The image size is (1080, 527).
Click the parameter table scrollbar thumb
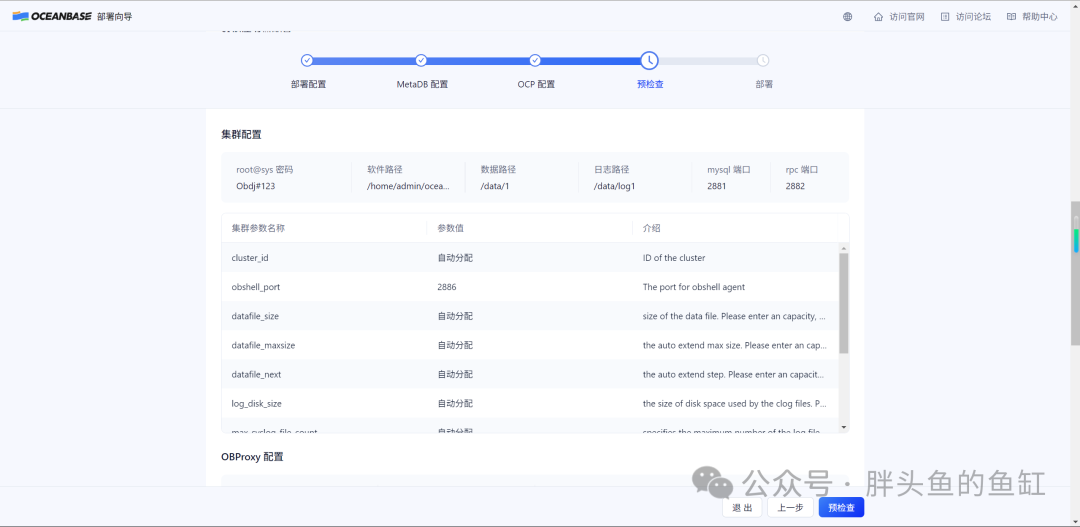click(x=844, y=304)
